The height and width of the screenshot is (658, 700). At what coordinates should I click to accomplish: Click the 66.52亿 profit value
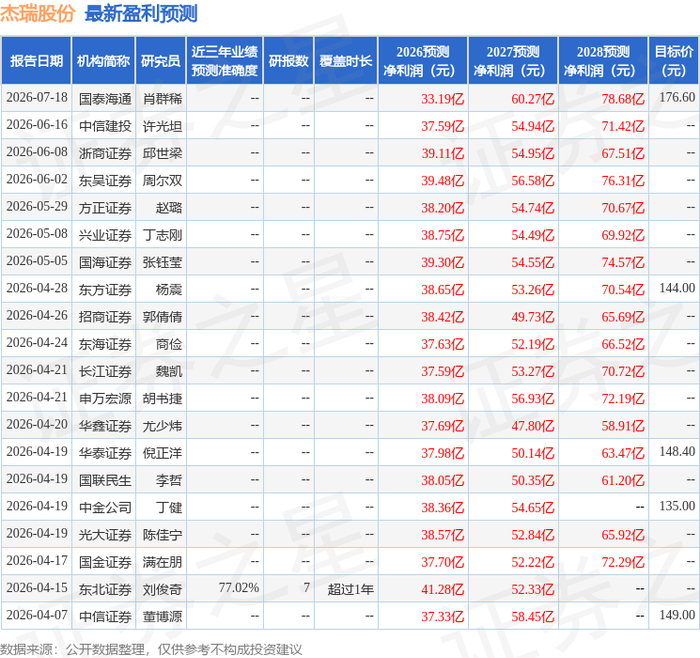tap(623, 344)
